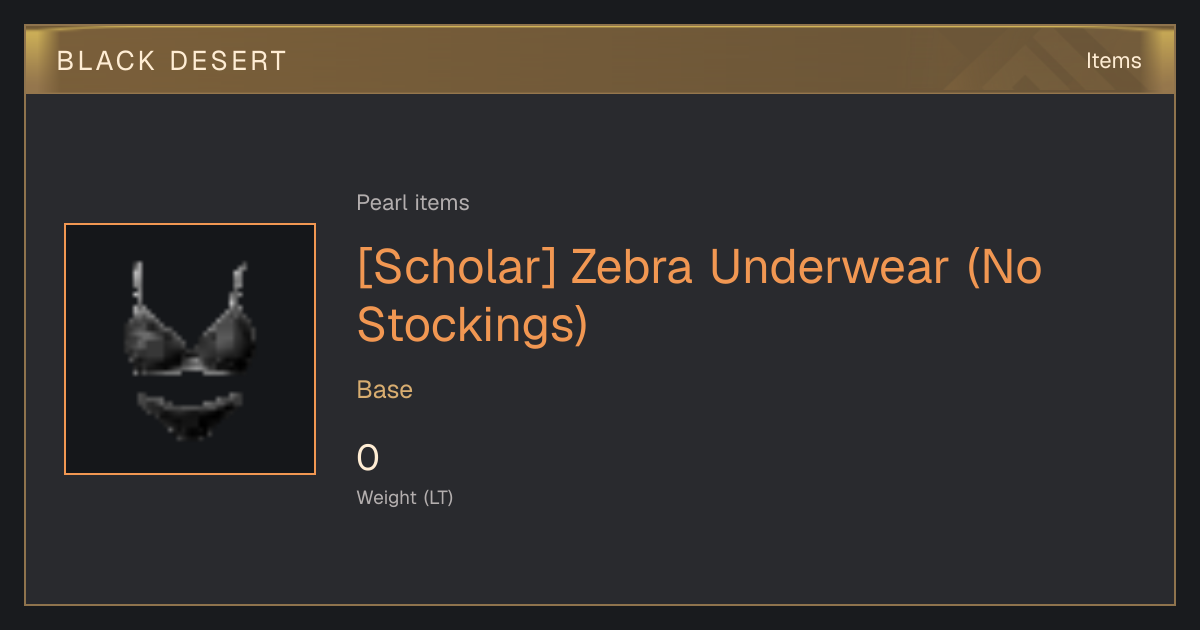Screen dimensions: 1200x630
Task: Open the Zebra Underwear item thumbnail
Action: pos(190,349)
